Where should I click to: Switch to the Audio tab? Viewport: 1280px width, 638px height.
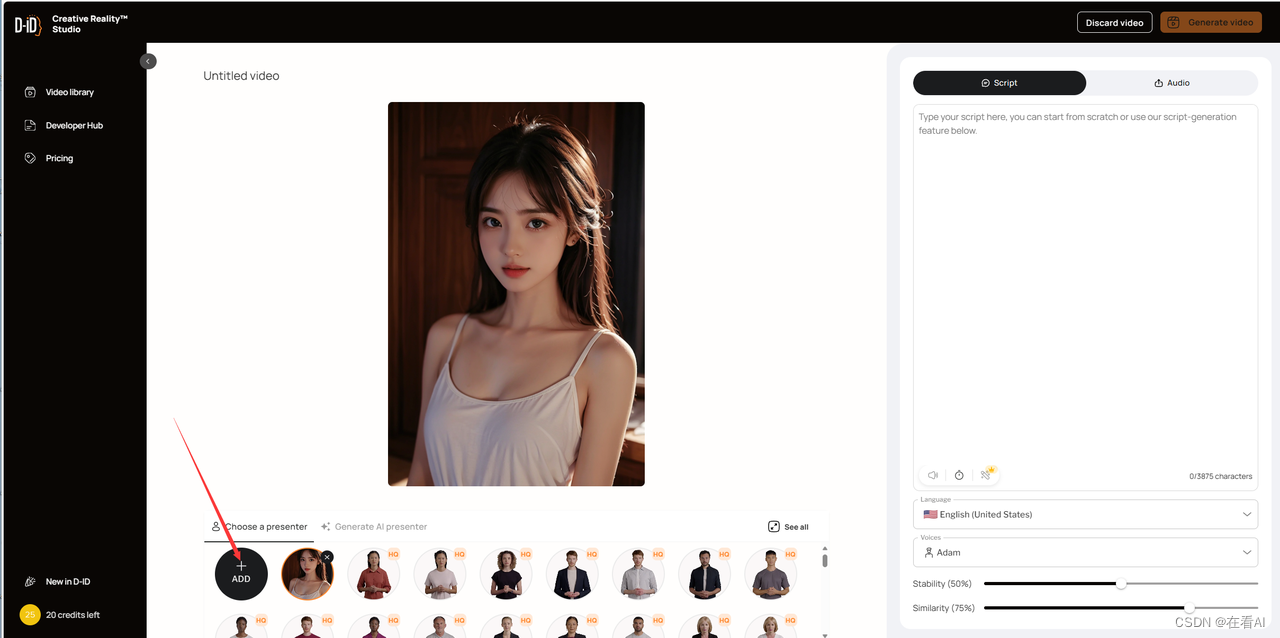[x=1172, y=83]
